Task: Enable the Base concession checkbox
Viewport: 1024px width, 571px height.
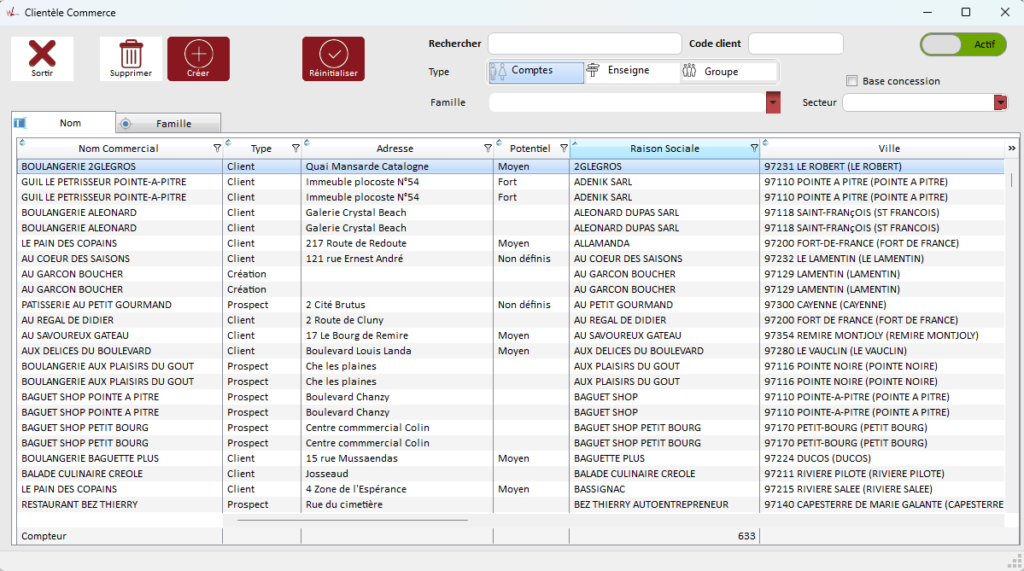Action: (x=852, y=81)
